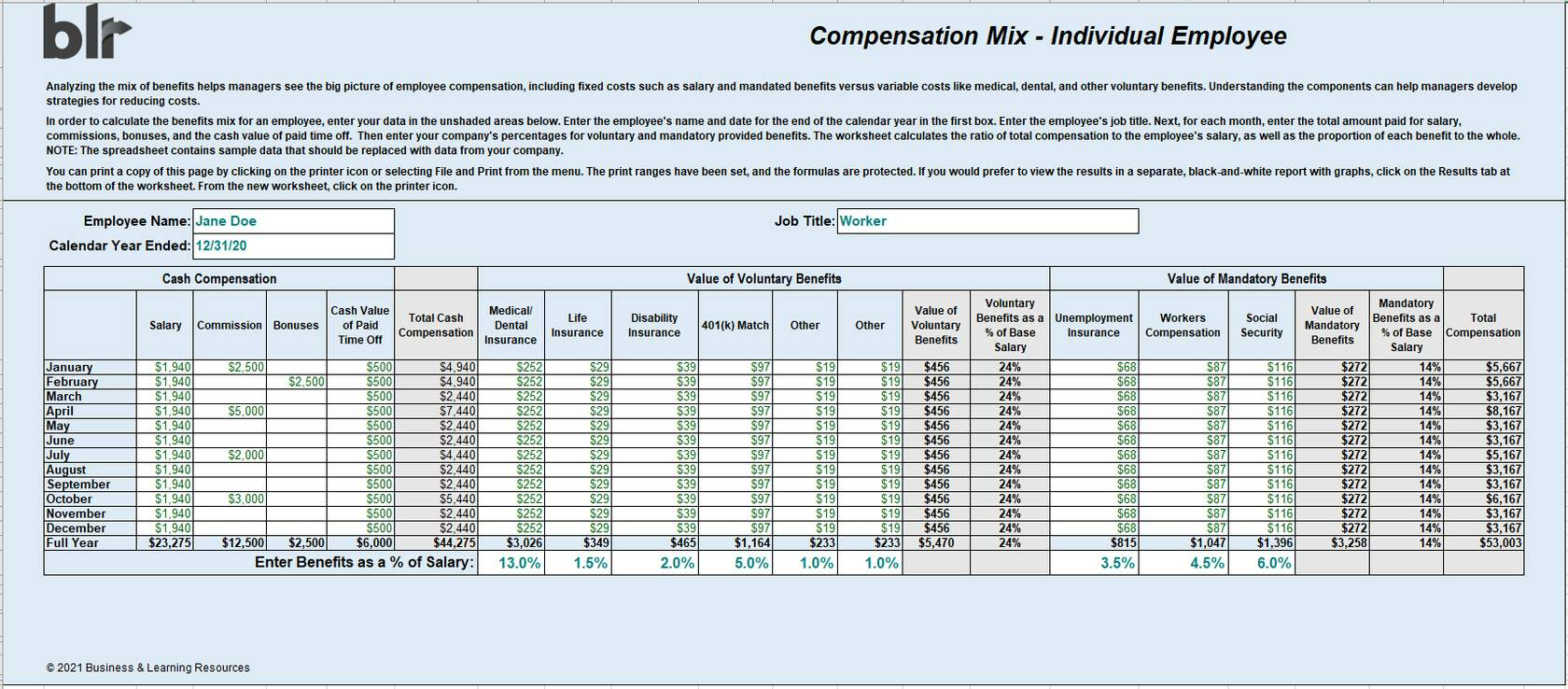Select the Full Year workers compensation $1,047
The image size is (1568, 689).
pos(1183,542)
